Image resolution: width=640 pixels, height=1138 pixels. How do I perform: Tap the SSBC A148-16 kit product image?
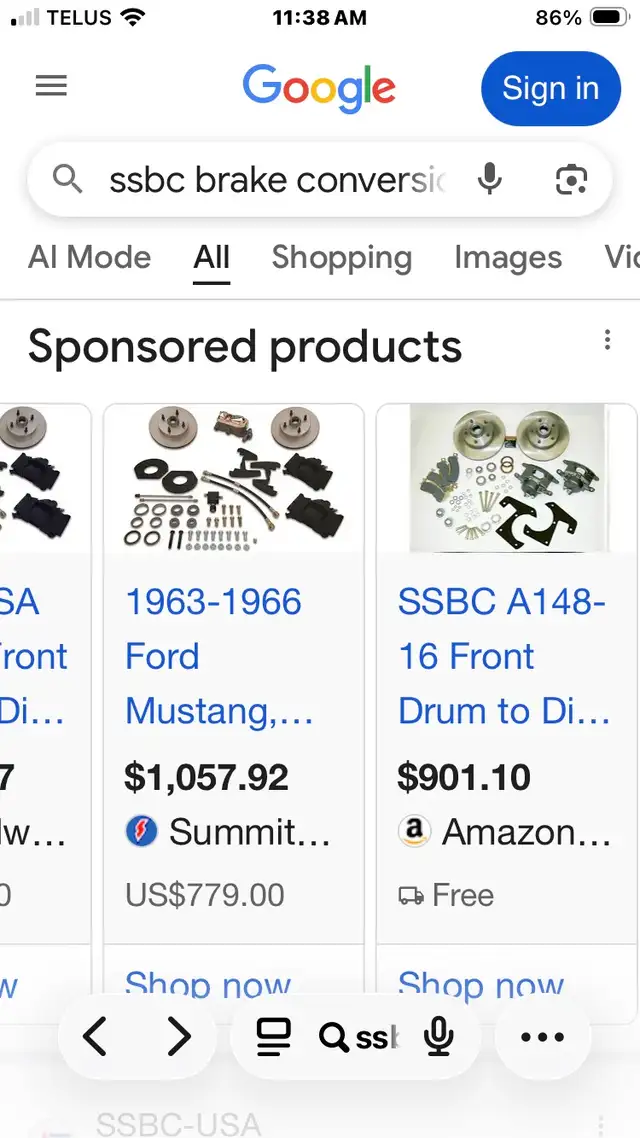tap(507, 478)
